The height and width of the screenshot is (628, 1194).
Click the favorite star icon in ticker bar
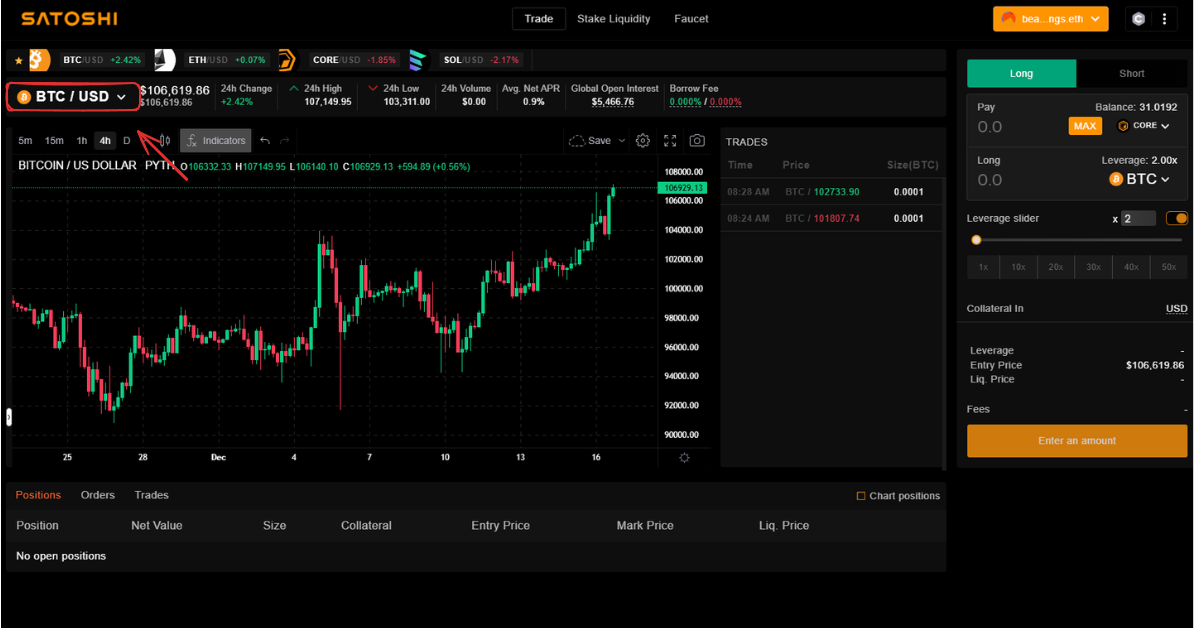pos(18,60)
